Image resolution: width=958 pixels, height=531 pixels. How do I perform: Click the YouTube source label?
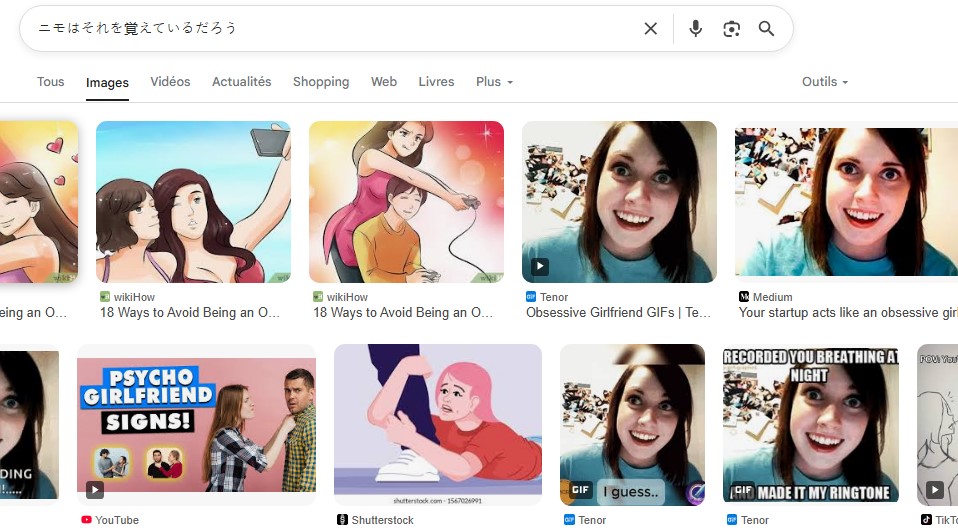click(117, 520)
